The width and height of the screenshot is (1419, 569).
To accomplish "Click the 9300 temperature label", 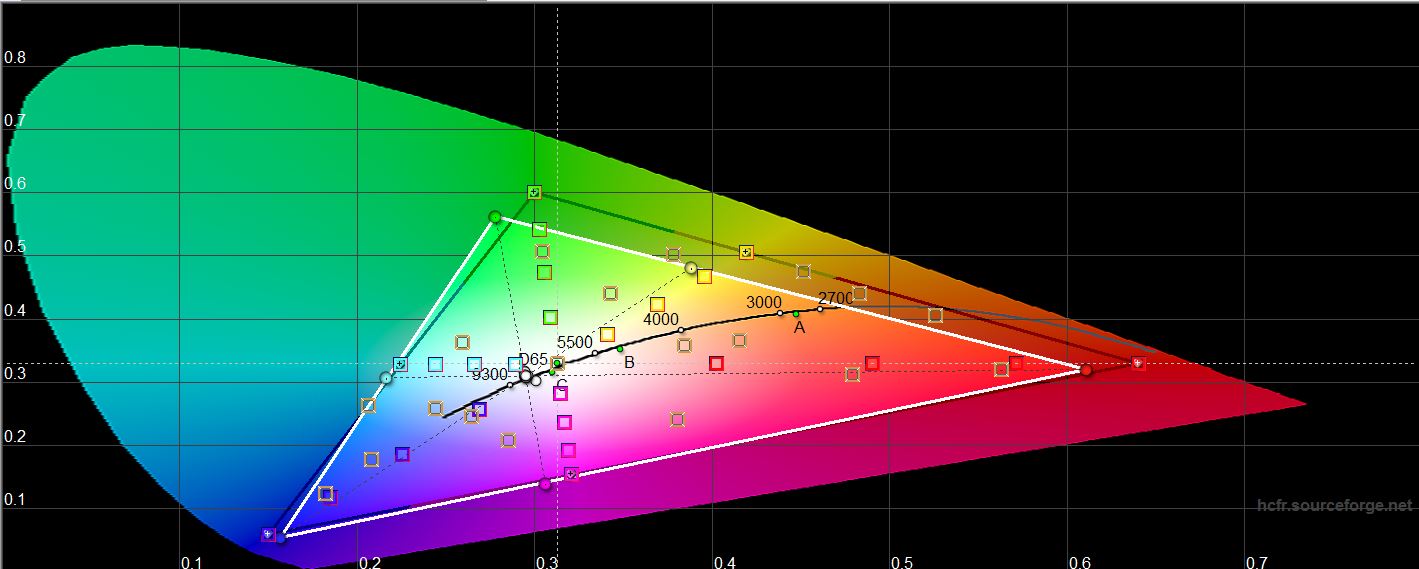I will tap(490, 375).
